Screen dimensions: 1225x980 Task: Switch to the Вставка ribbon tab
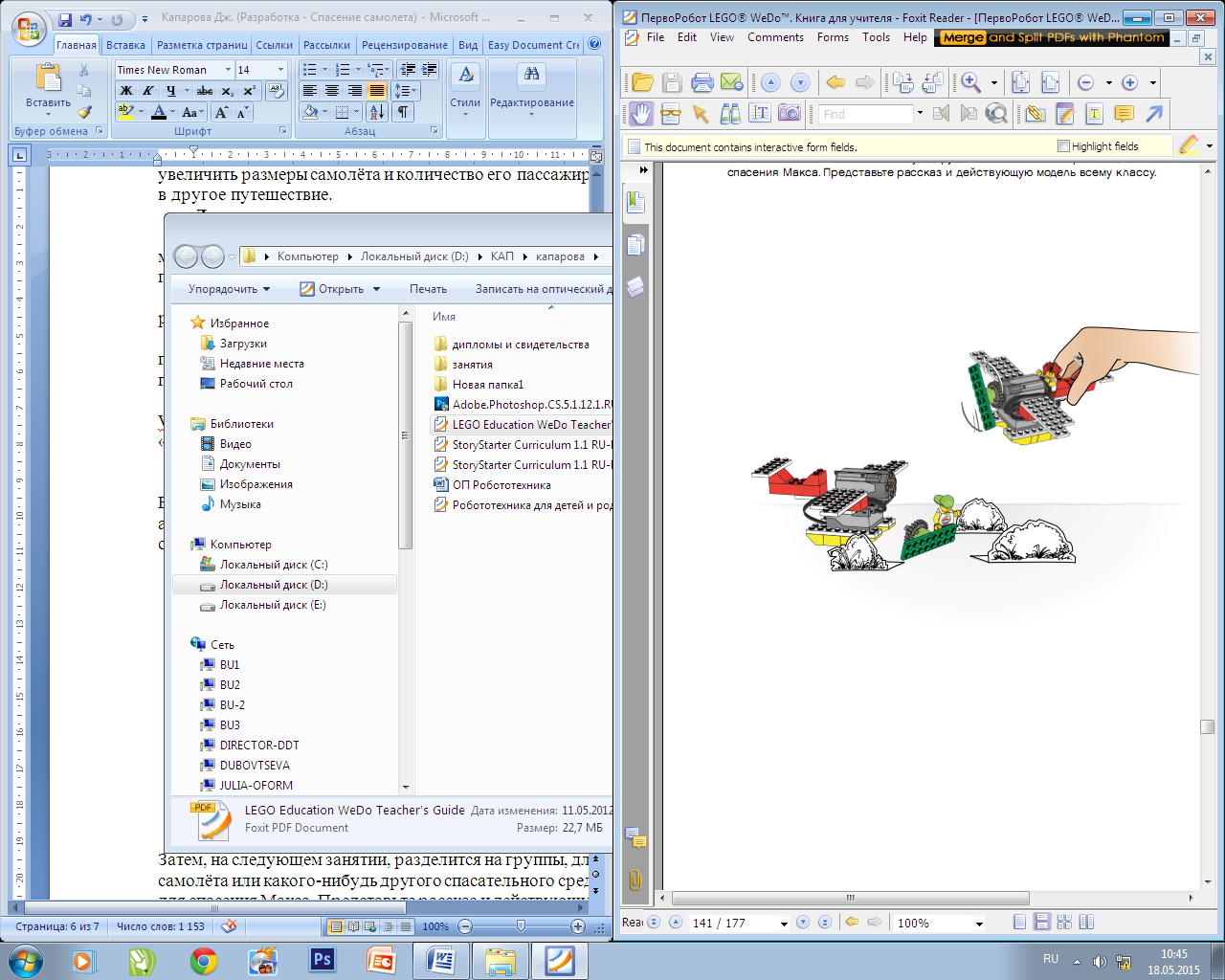125,45
